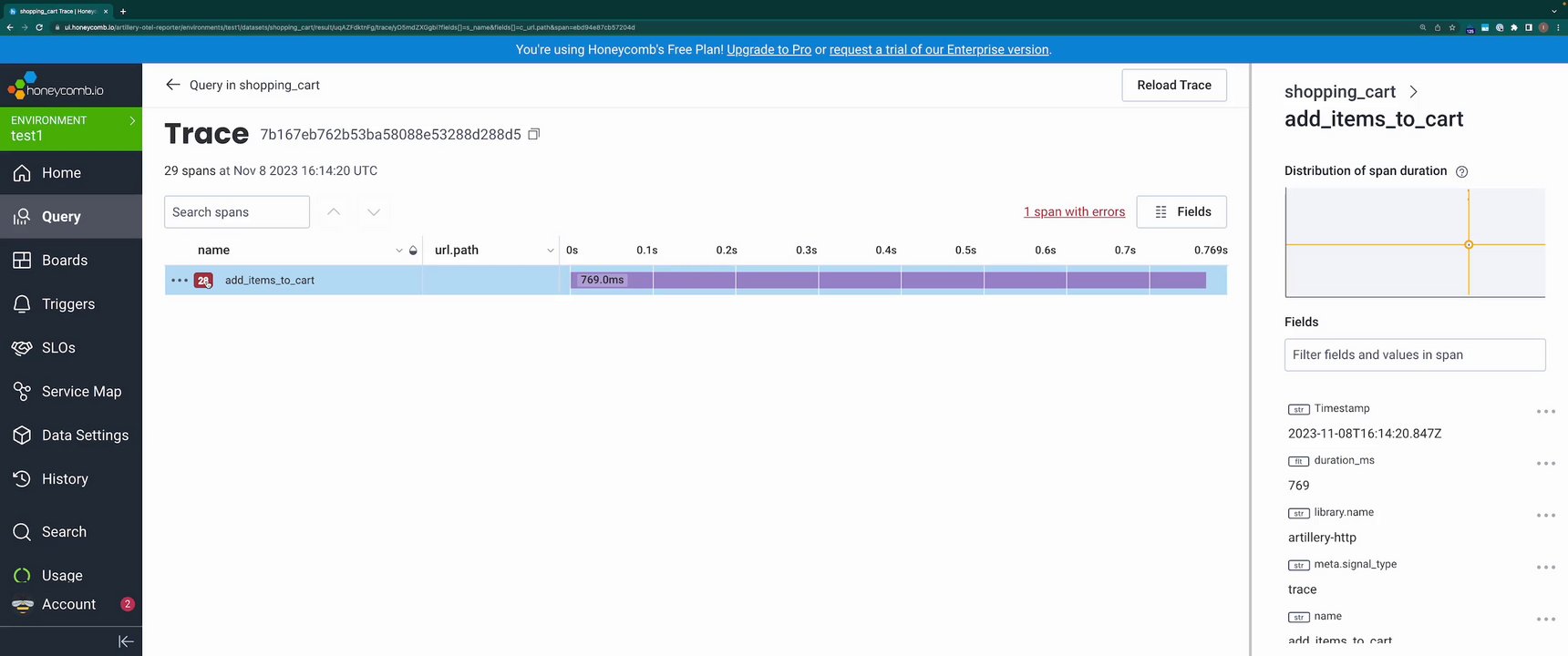Click the marker in span duration distribution chart
The width and height of the screenshot is (1568, 656).
1469,244
